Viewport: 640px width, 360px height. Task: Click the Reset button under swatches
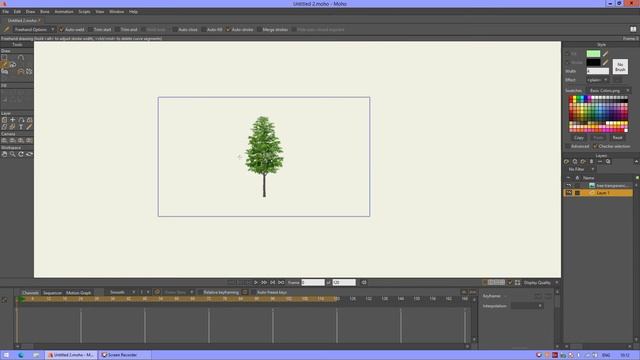[618, 138]
